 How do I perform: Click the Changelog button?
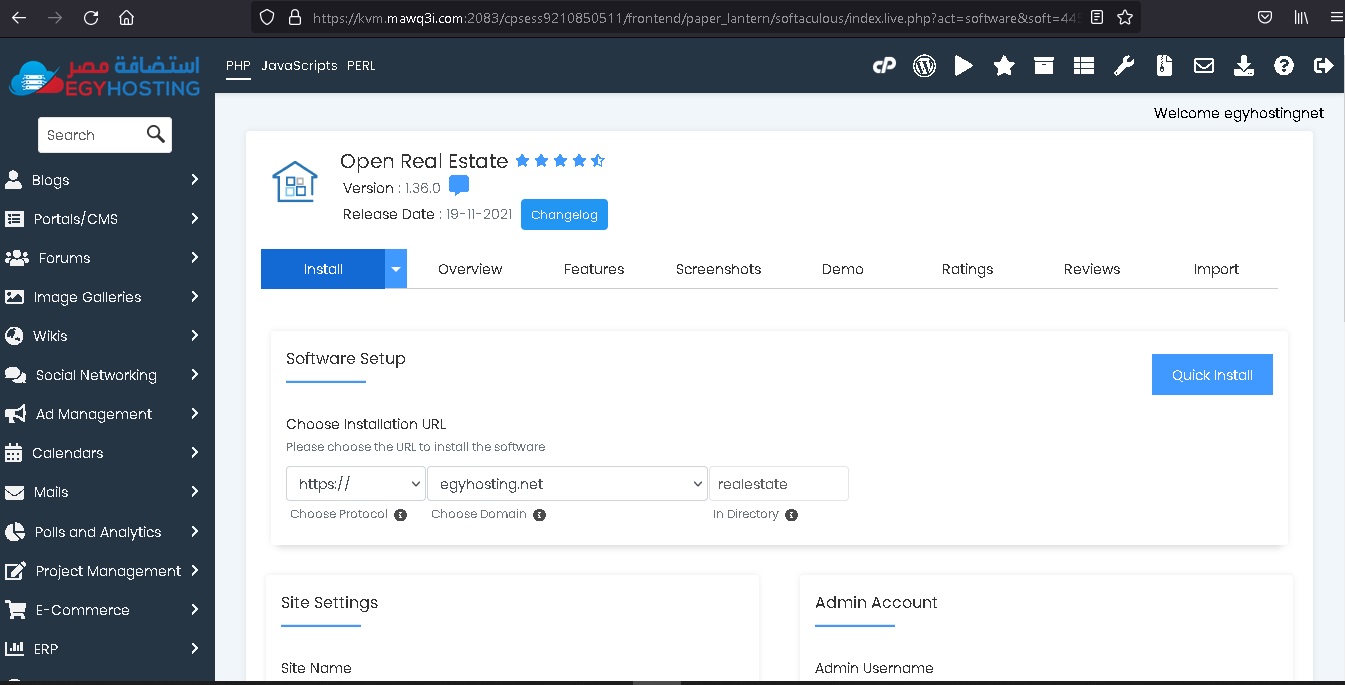click(x=564, y=215)
